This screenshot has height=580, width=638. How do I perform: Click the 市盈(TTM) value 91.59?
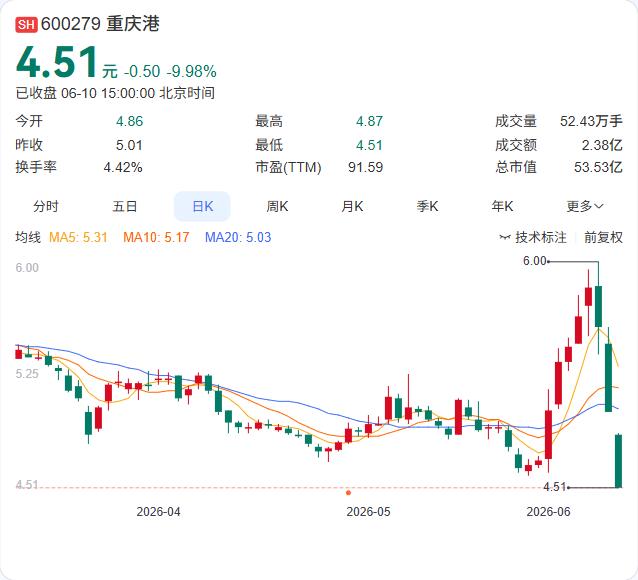click(x=365, y=167)
